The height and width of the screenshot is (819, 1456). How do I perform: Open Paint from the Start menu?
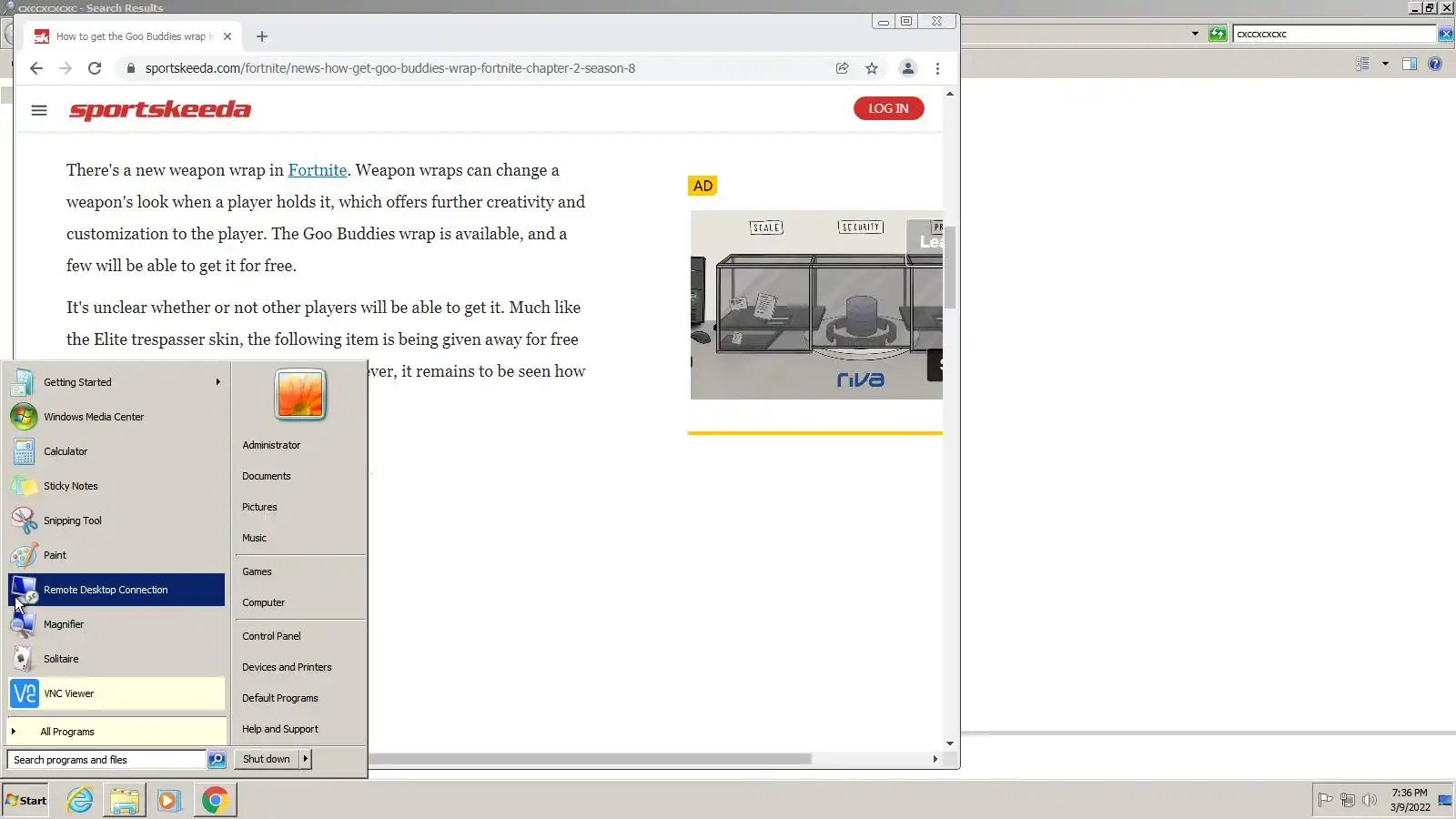click(x=116, y=555)
